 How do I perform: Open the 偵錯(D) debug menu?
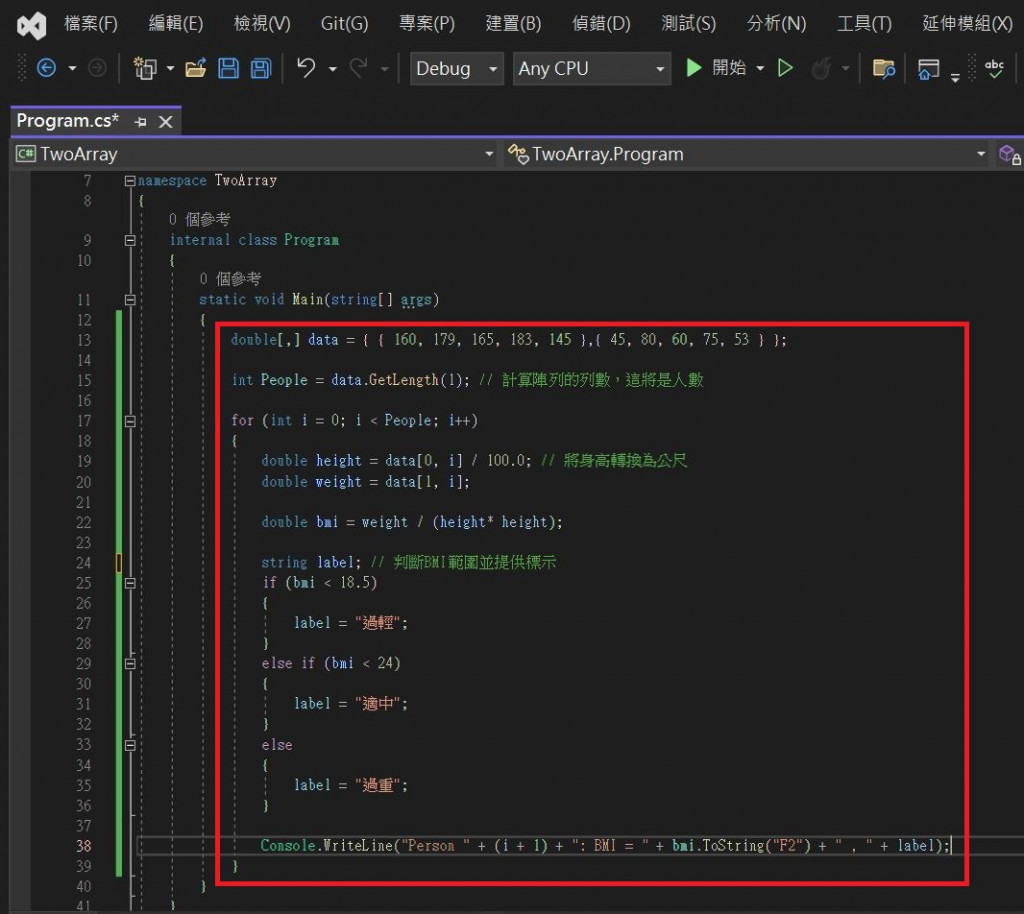click(601, 24)
